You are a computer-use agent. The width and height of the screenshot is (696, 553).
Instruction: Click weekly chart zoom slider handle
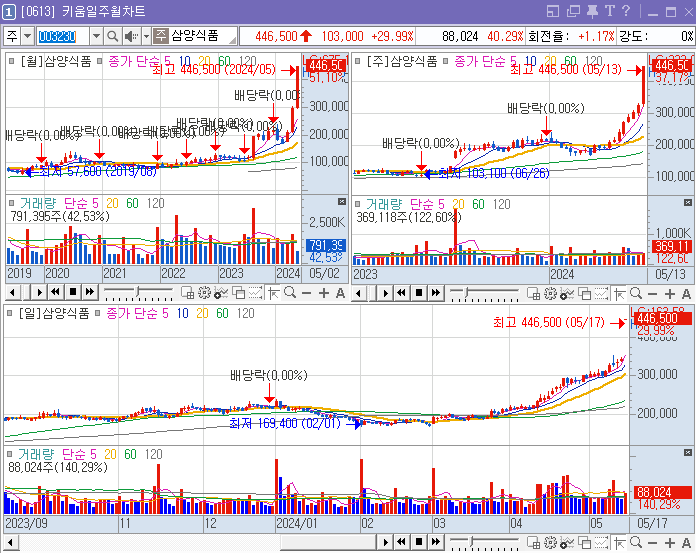tap(467, 292)
